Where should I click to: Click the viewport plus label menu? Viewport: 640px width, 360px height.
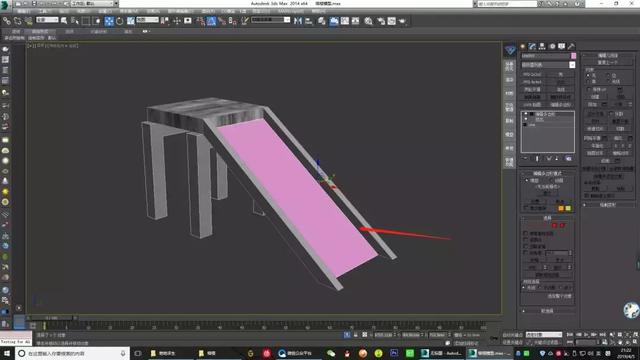coord(29,46)
